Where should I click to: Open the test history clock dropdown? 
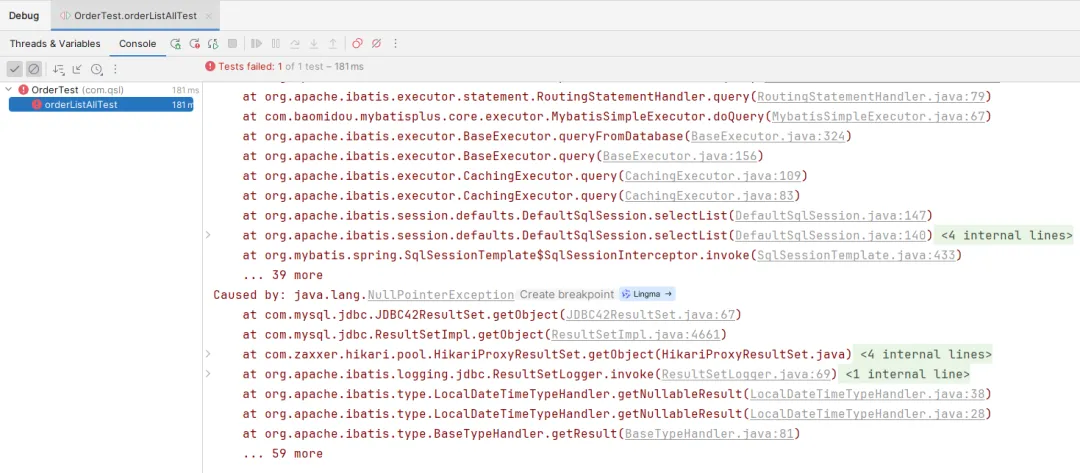(x=96, y=69)
